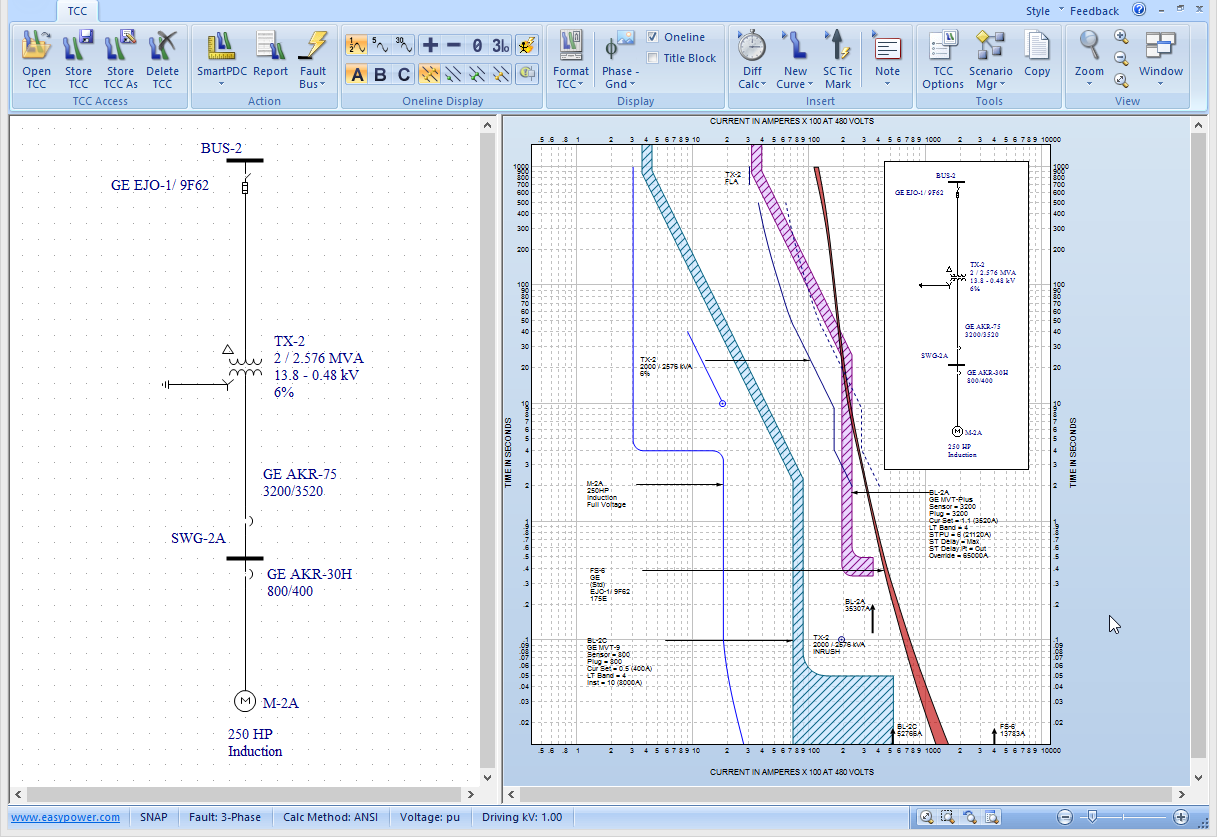Enable the Title Block checkbox
Screen dimensions: 1217x837
point(653,58)
